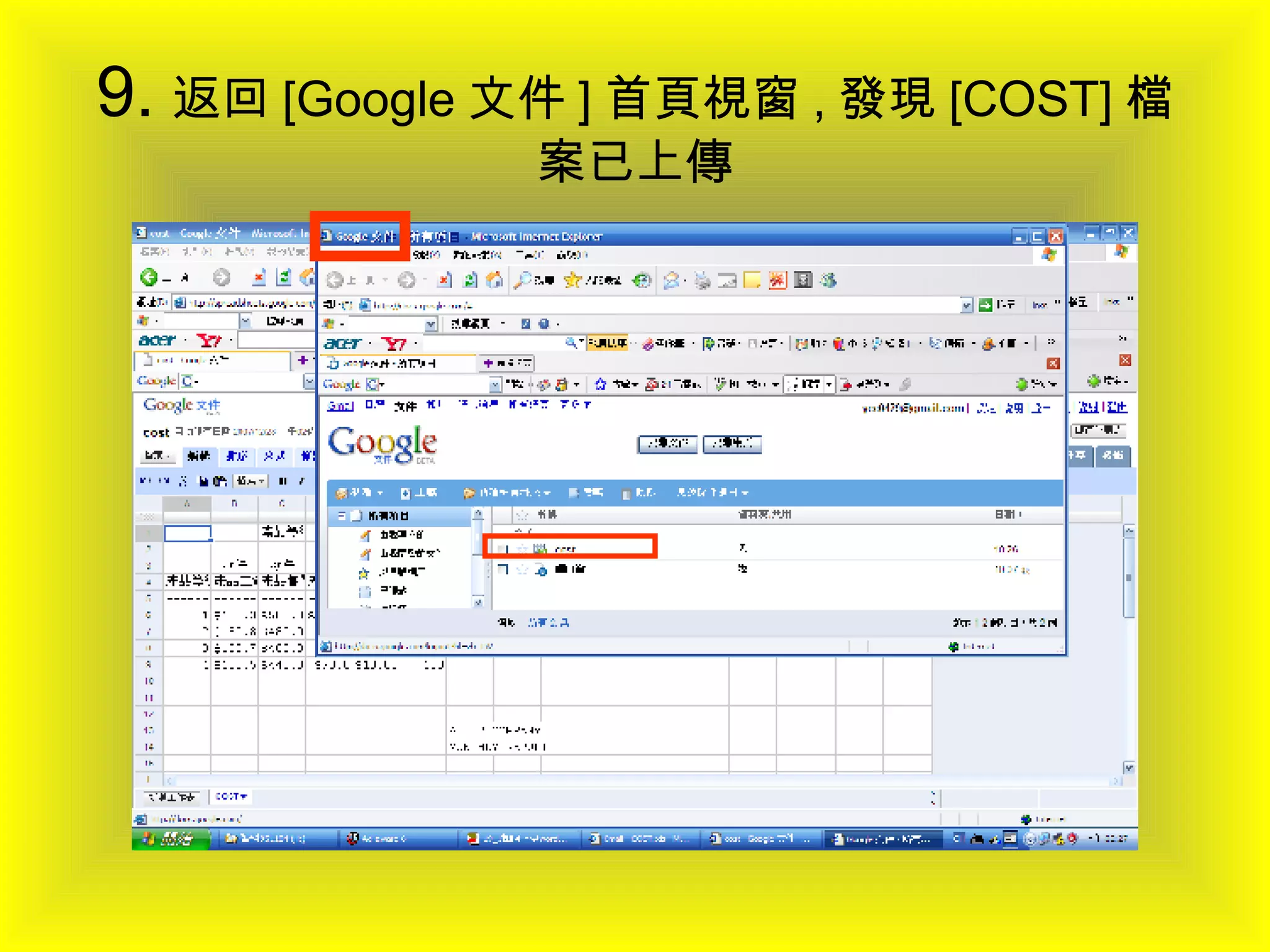
Task: Star the cost file
Action: click(522, 549)
